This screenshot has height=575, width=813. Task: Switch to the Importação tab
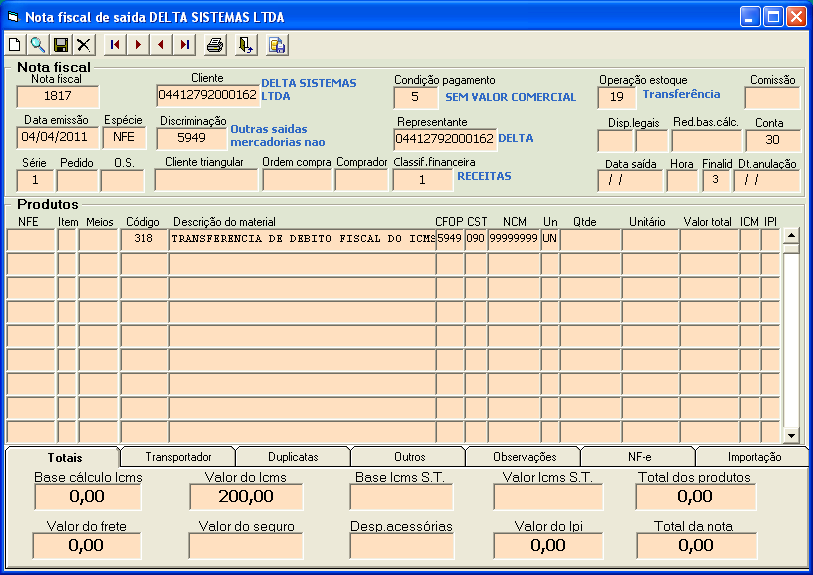tap(754, 457)
